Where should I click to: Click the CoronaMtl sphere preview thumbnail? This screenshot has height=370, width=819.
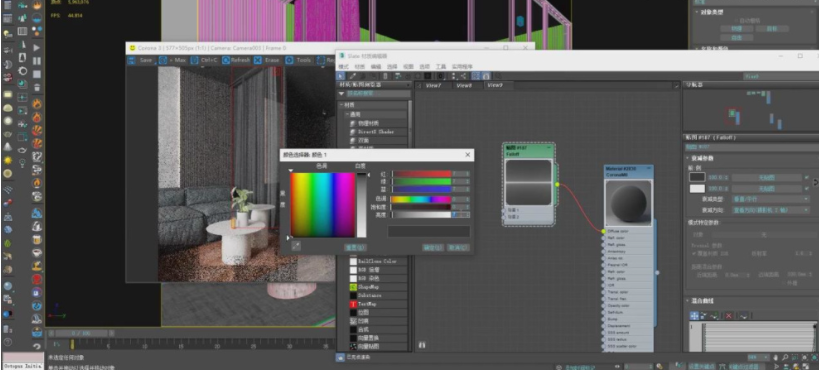point(629,203)
